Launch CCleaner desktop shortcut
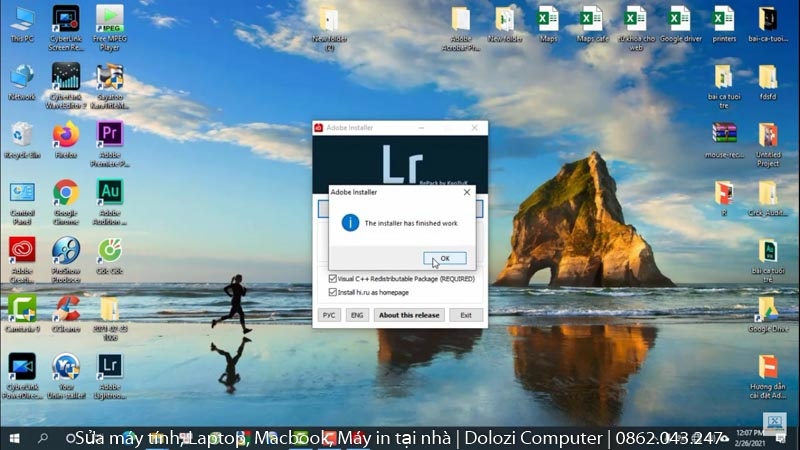 point(66,314)
